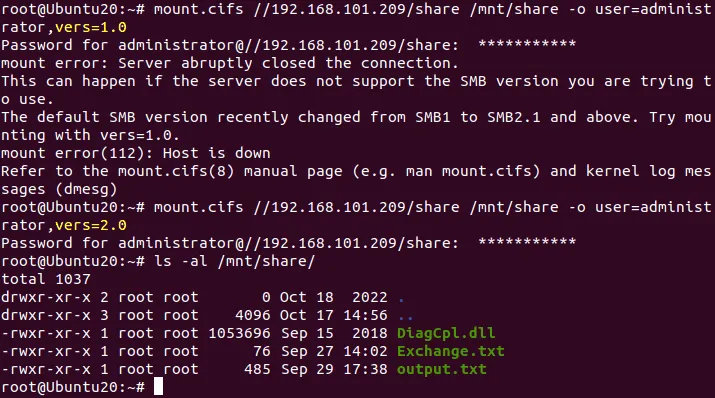Click the Exchange.txt filename
715x398 pixels.
point(451,351)
